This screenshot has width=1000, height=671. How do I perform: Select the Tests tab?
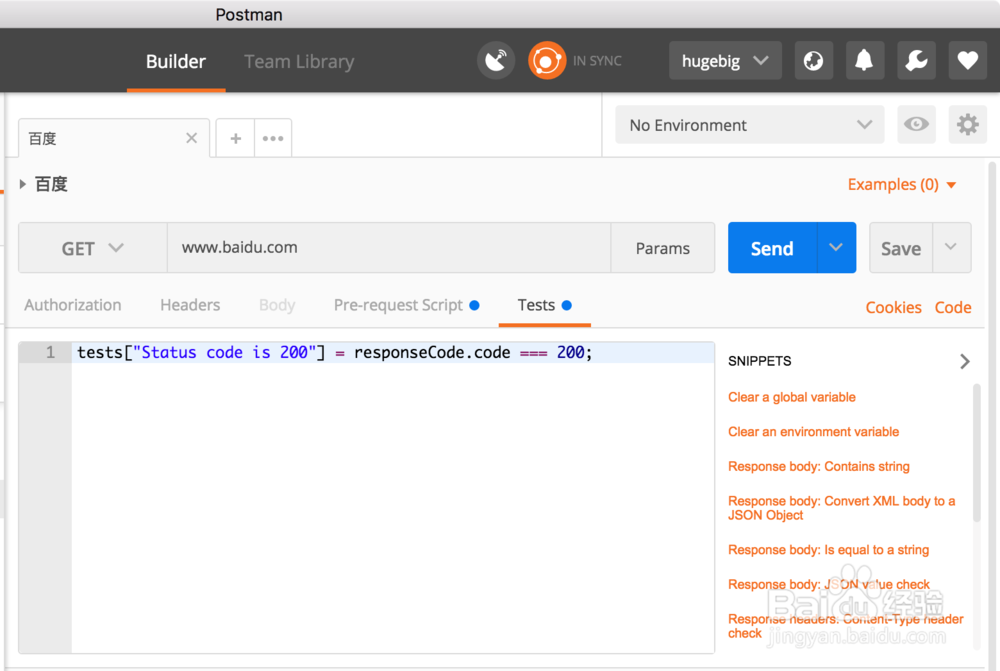(544, 306)
